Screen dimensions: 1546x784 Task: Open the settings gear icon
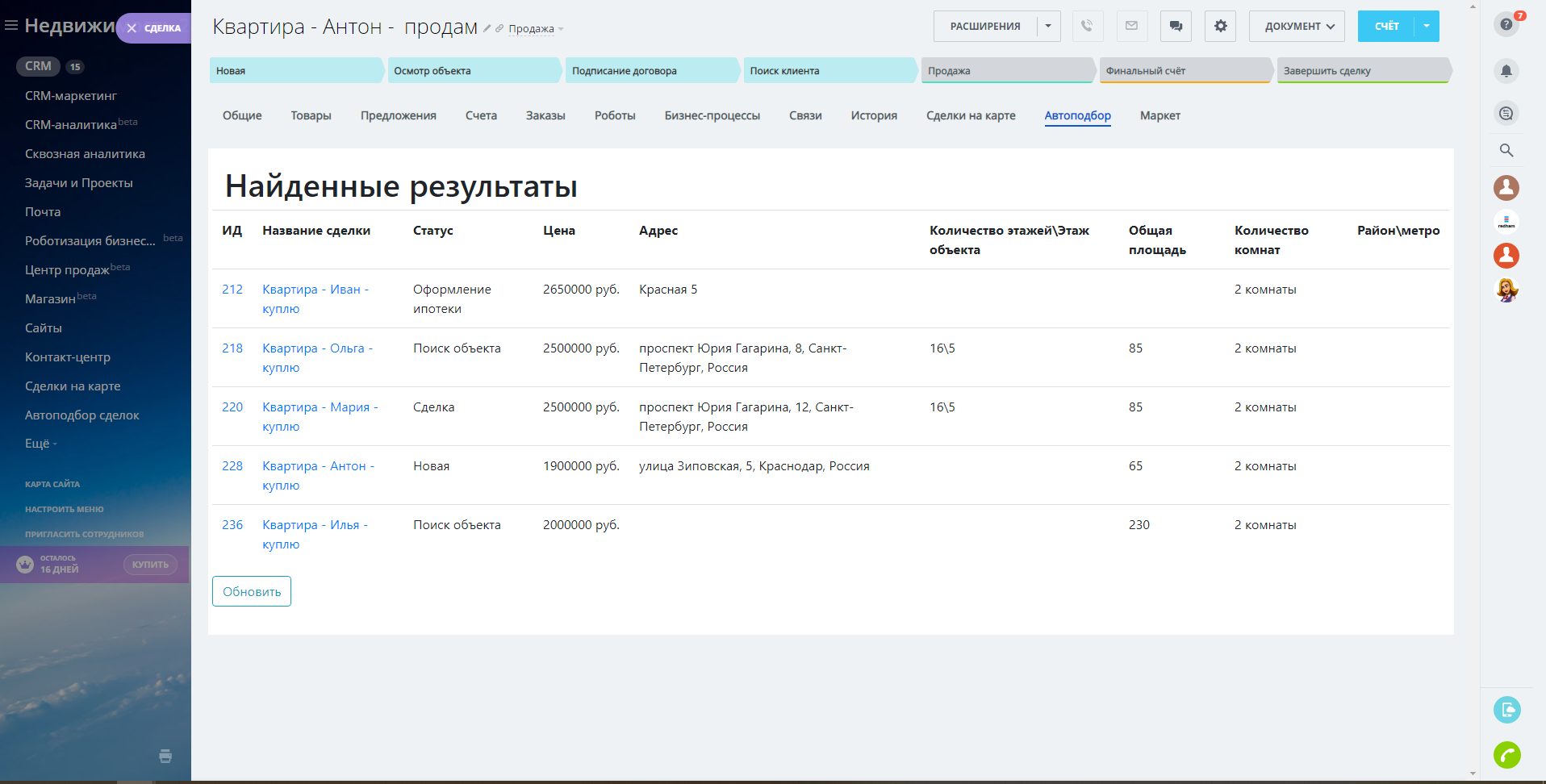click(x=1220, y=27)
